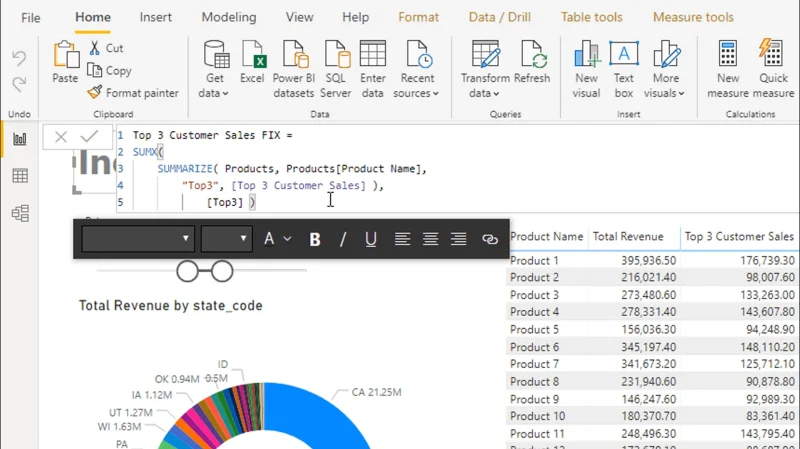Toggle bold formatting
Image resolution: width=800 pixels, height=449 pixels.
[x=315, y=239]
